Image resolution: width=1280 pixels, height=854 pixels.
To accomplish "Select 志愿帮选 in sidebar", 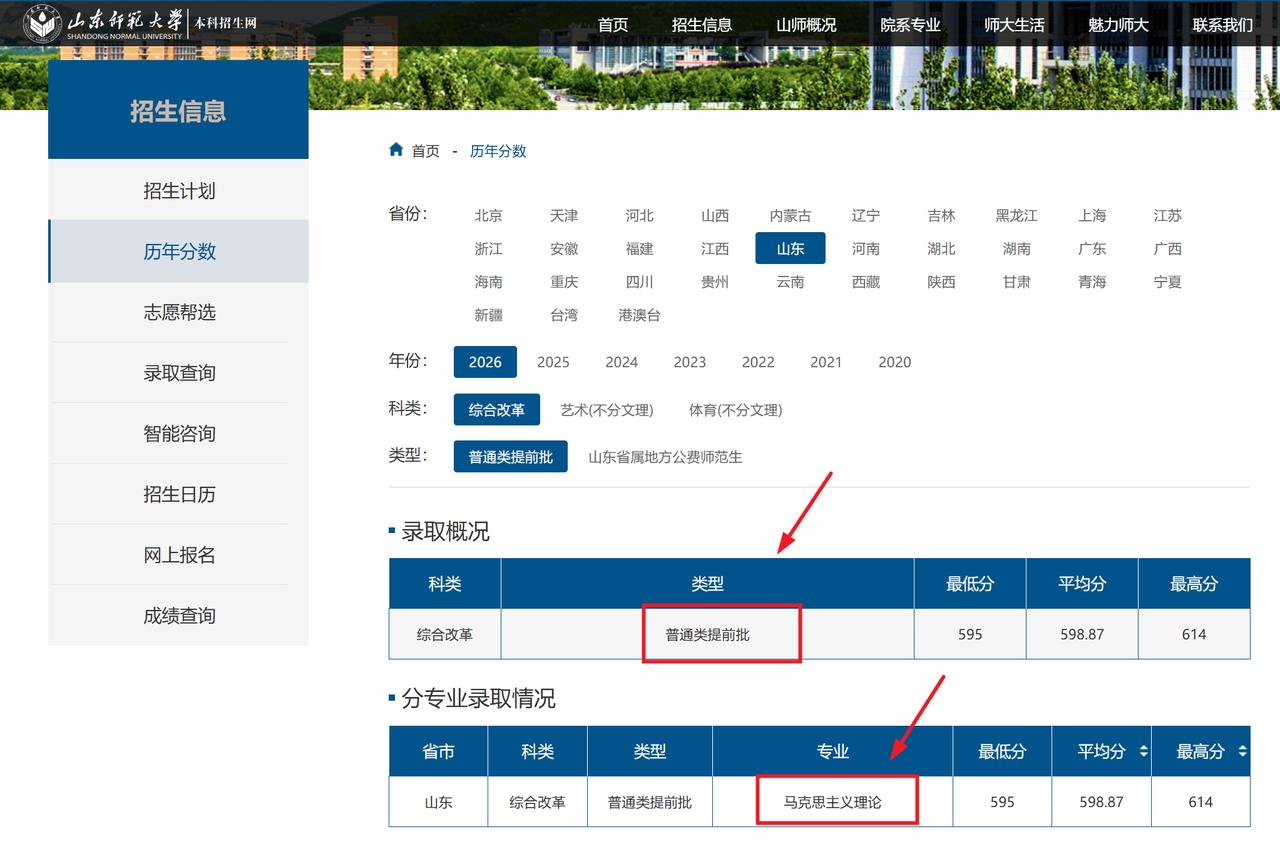I will [179, 312].
